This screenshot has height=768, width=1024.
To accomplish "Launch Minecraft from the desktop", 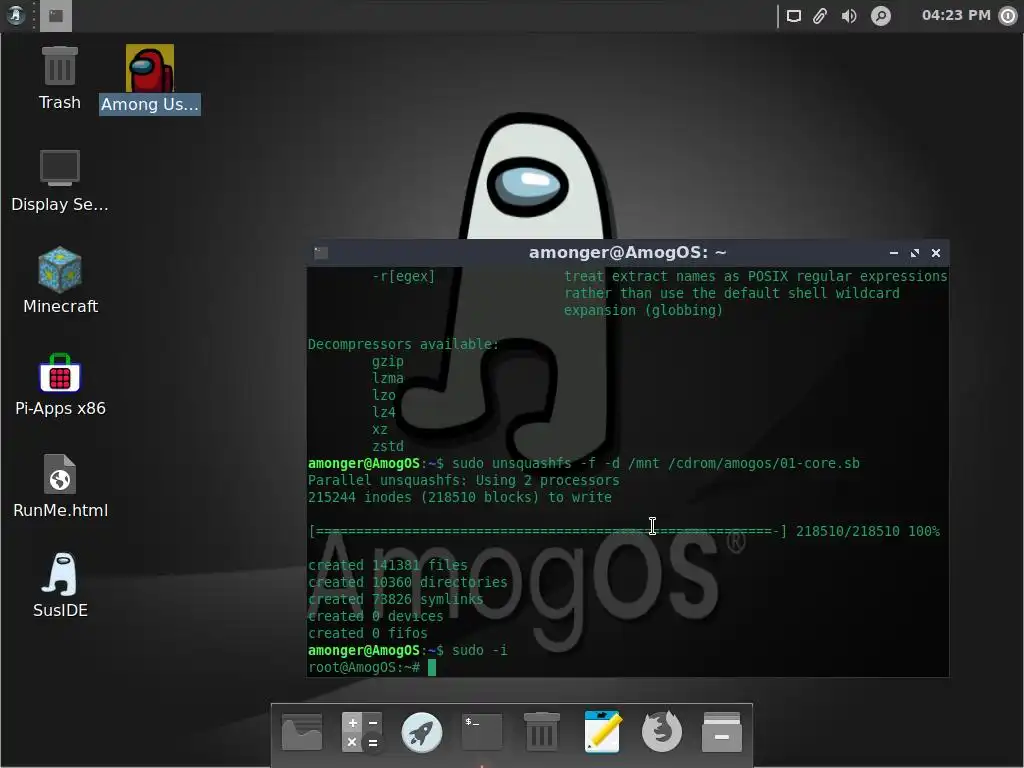I will click(60, 281).
